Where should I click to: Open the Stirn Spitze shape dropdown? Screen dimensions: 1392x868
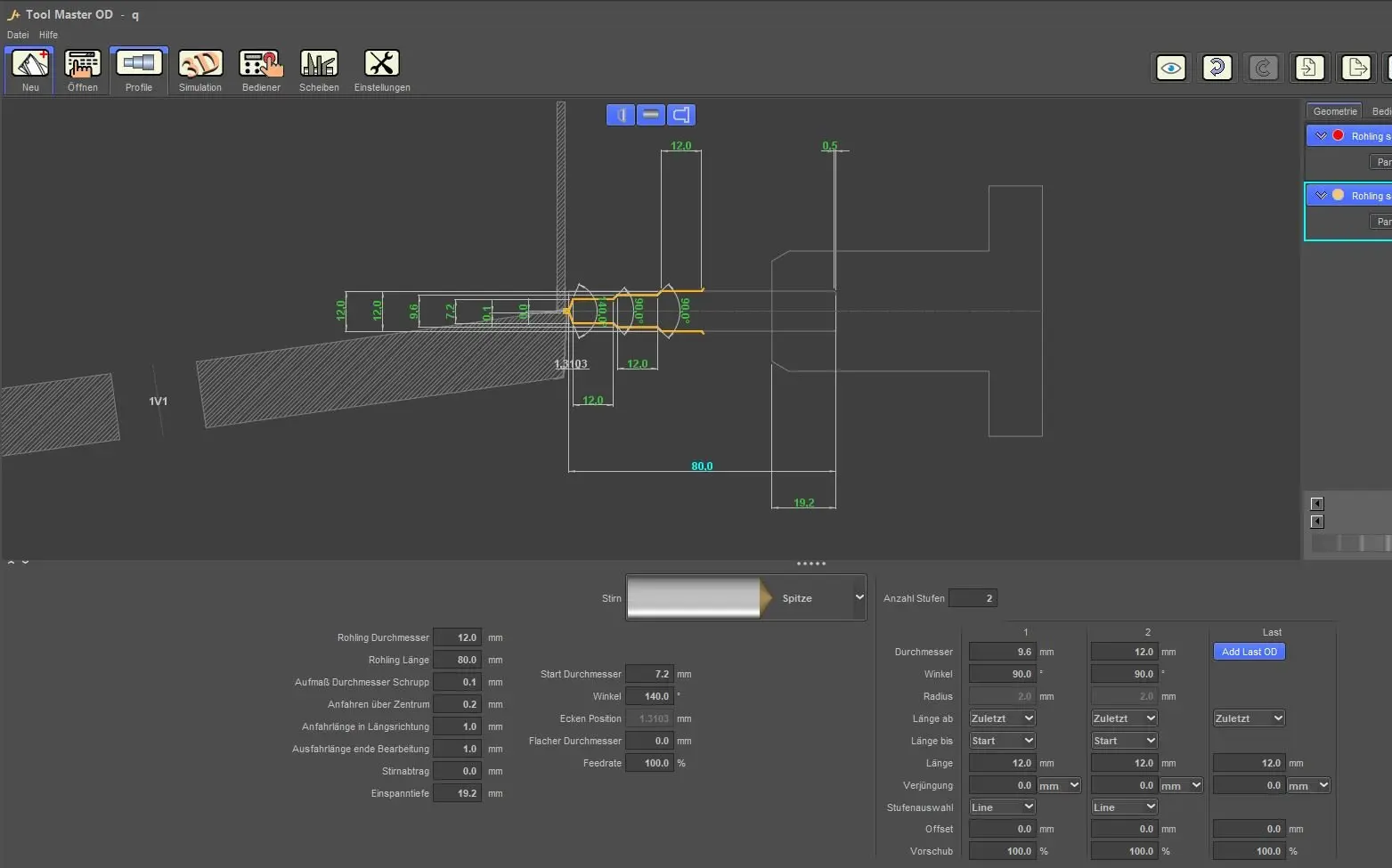(859, 597)
